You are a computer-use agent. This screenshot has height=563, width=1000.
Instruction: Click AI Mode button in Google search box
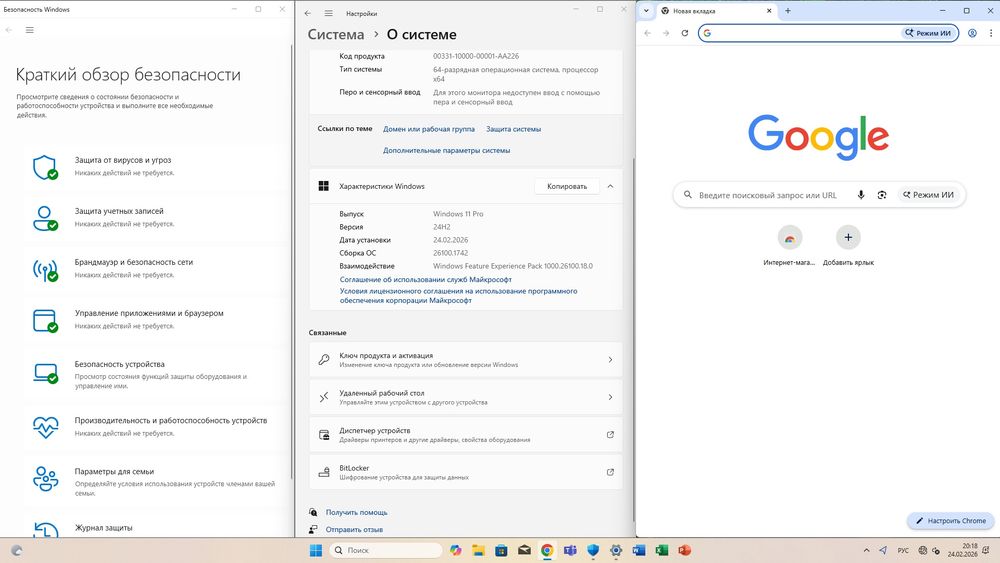pyautogui.click(x=928, y=194)
